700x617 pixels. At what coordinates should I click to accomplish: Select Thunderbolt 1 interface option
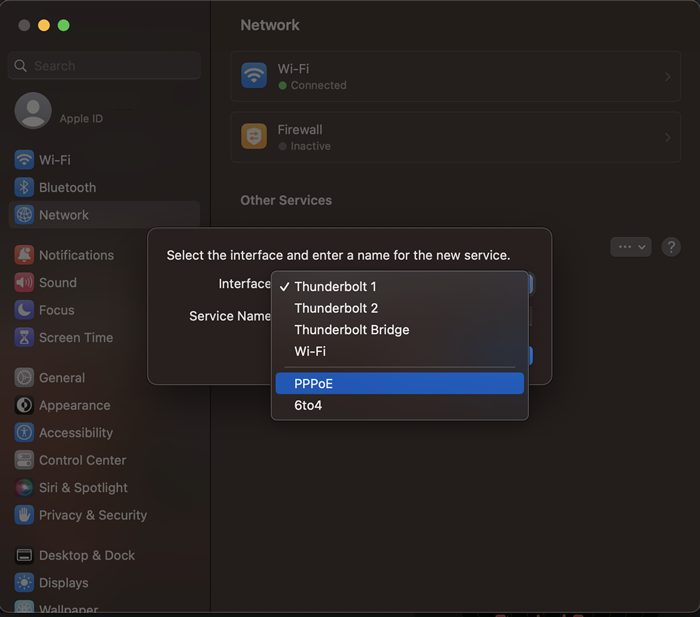pyautogui.click(x=400, y=287)
